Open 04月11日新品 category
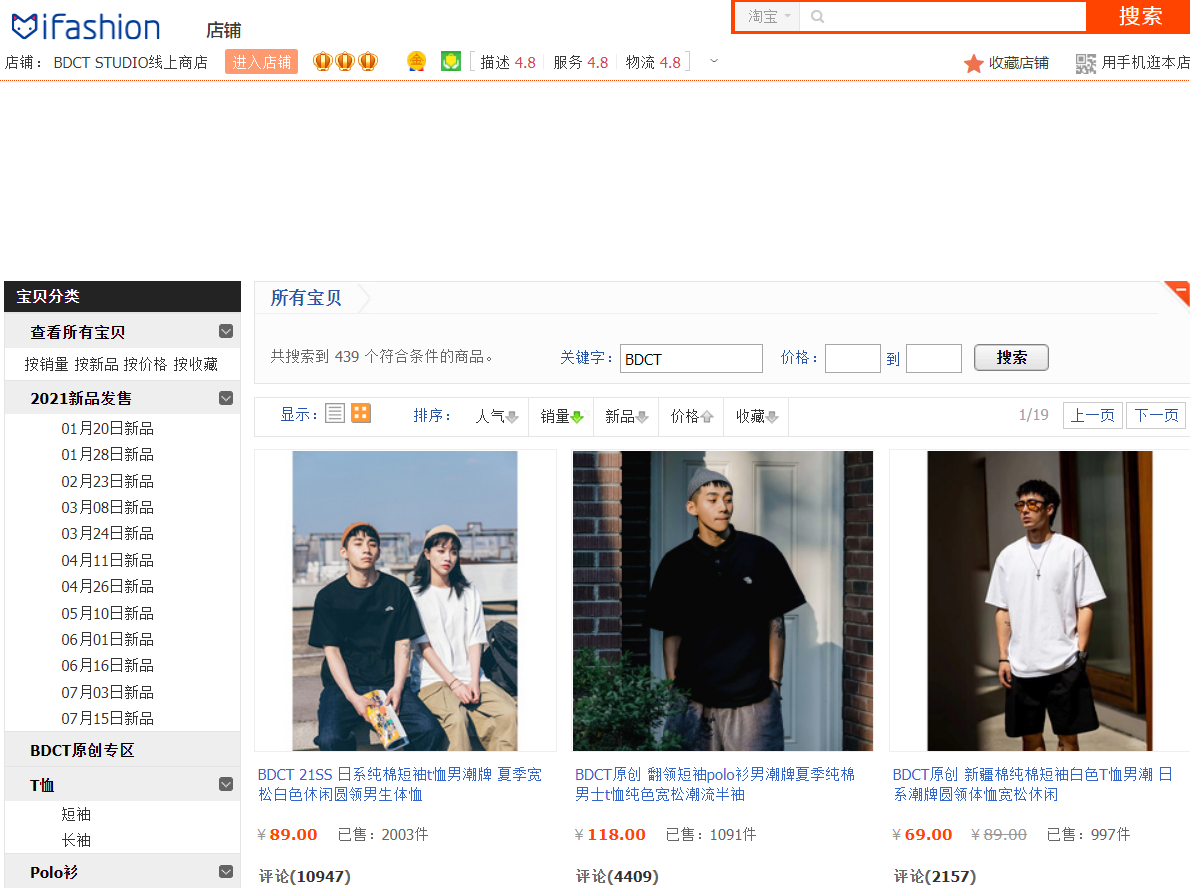This screenshot has width=1190, height=888. [107, 560]
